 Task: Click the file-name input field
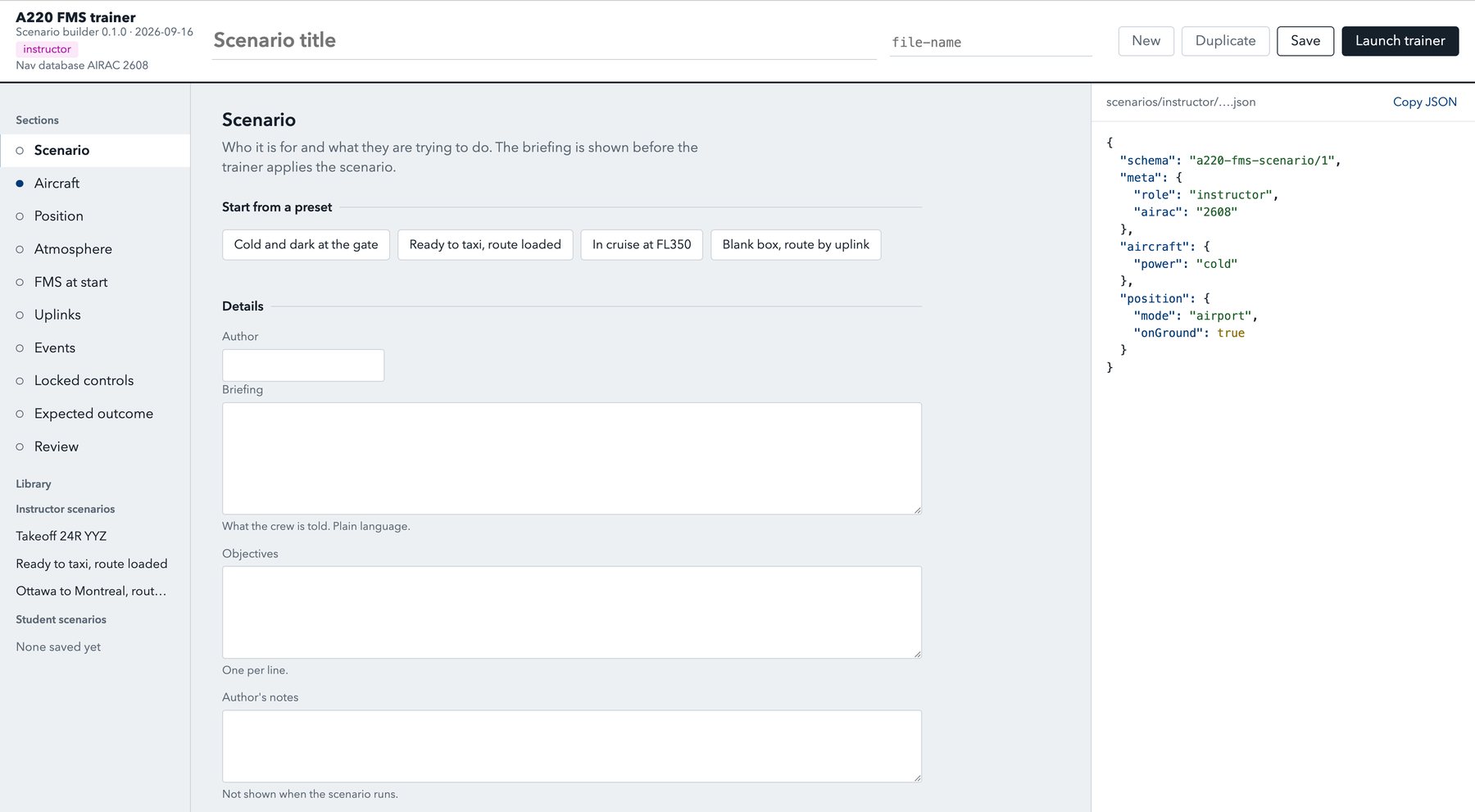tap(991, 42)
